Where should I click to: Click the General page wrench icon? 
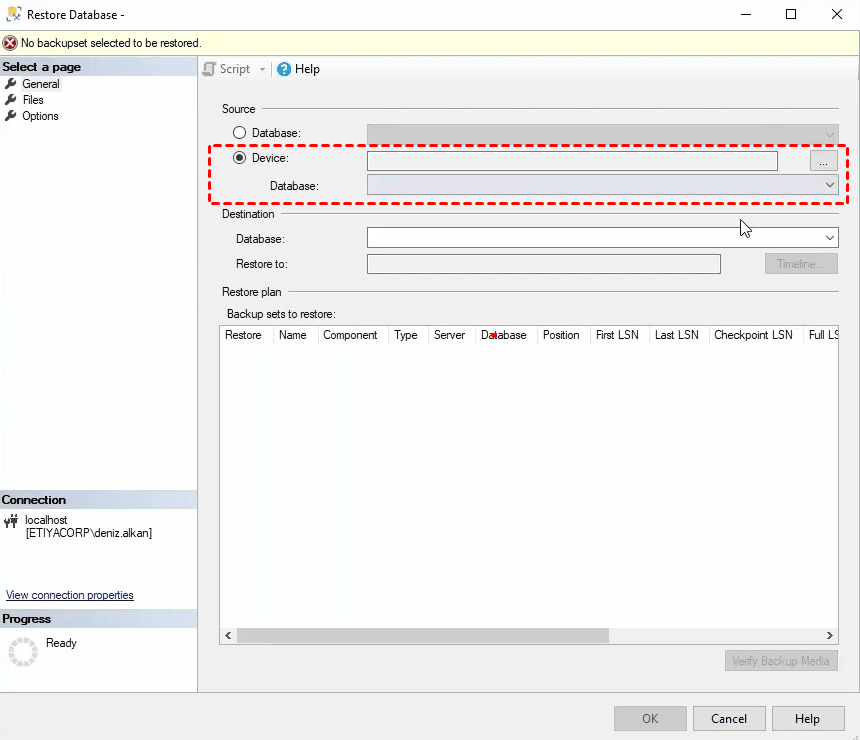[10, 83]
